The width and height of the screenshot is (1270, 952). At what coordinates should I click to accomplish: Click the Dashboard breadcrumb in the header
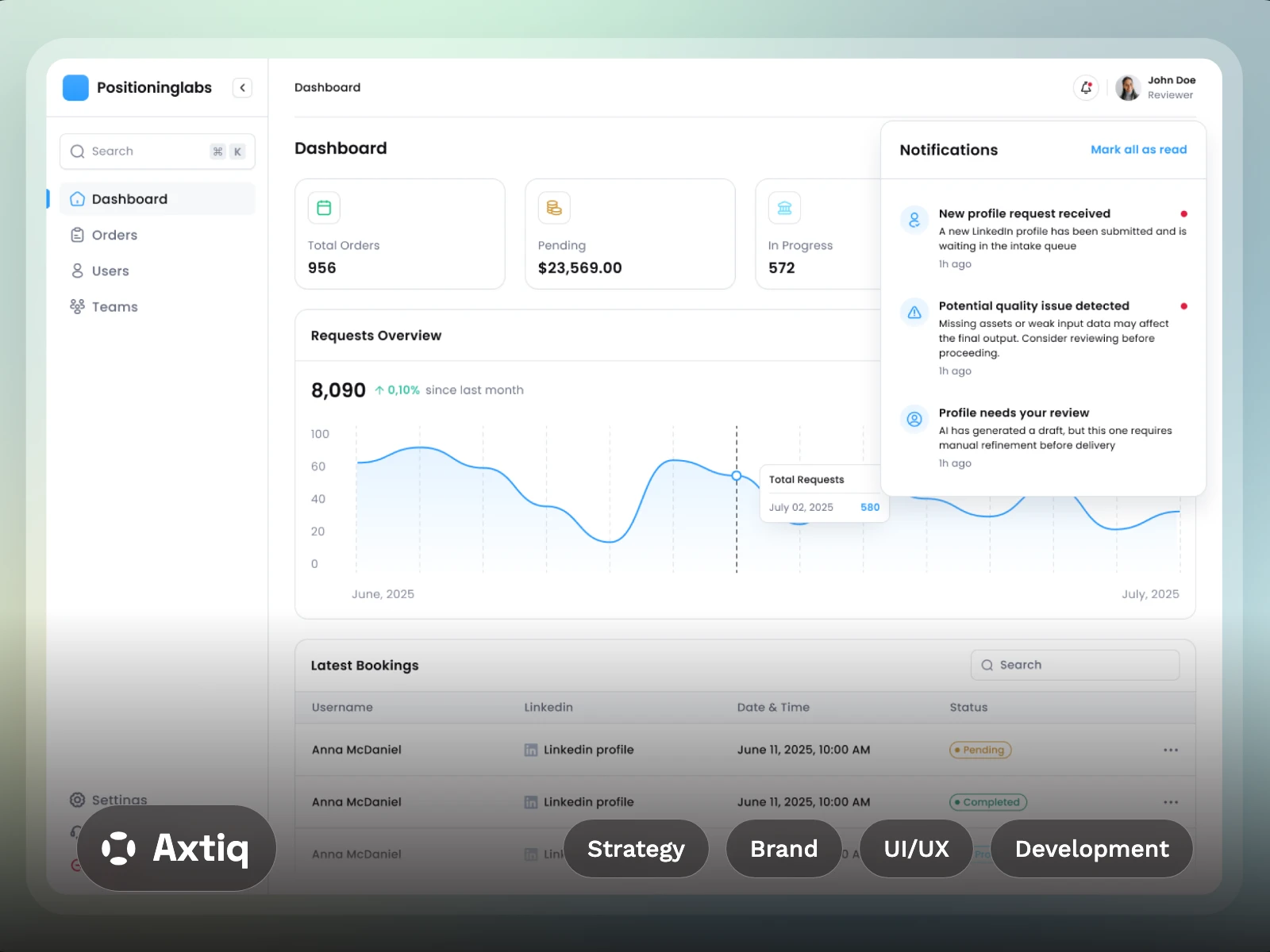(x=327, y=87)
